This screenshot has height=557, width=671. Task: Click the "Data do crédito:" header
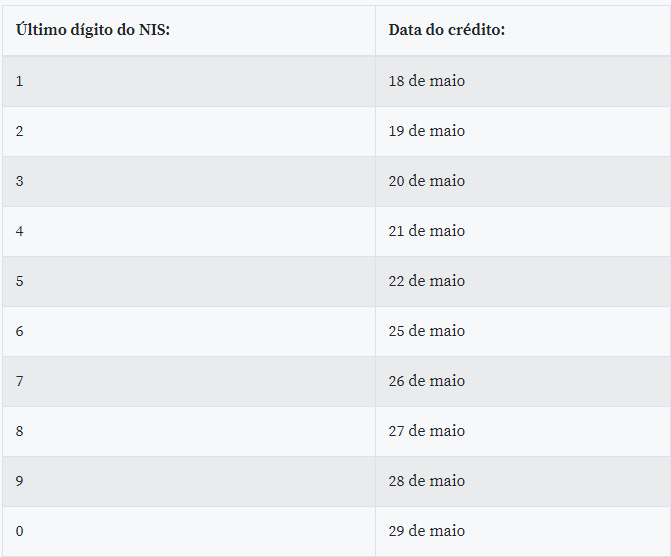pos(446,30)
